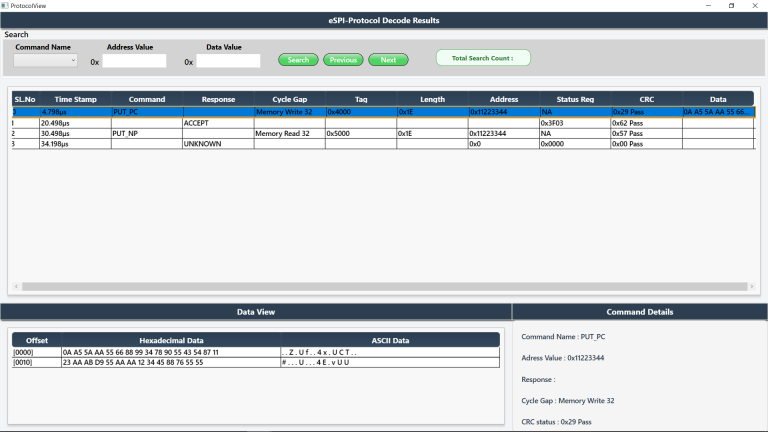This screenshot has height=432, width=768.
Task: Close the ProtocolView window
Action: pyautogui.click(x=755, y=5)
